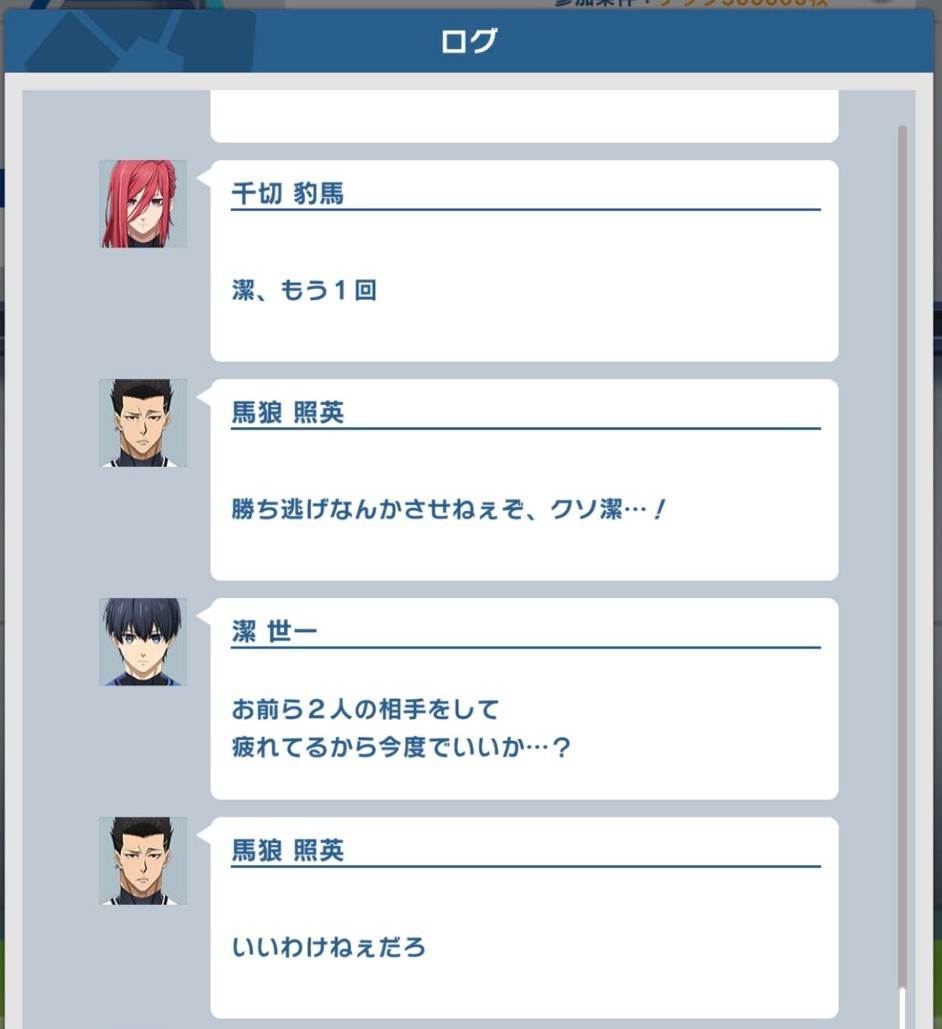Click the log scrollbar track
Screen dimensions: 942x1029
903,558
